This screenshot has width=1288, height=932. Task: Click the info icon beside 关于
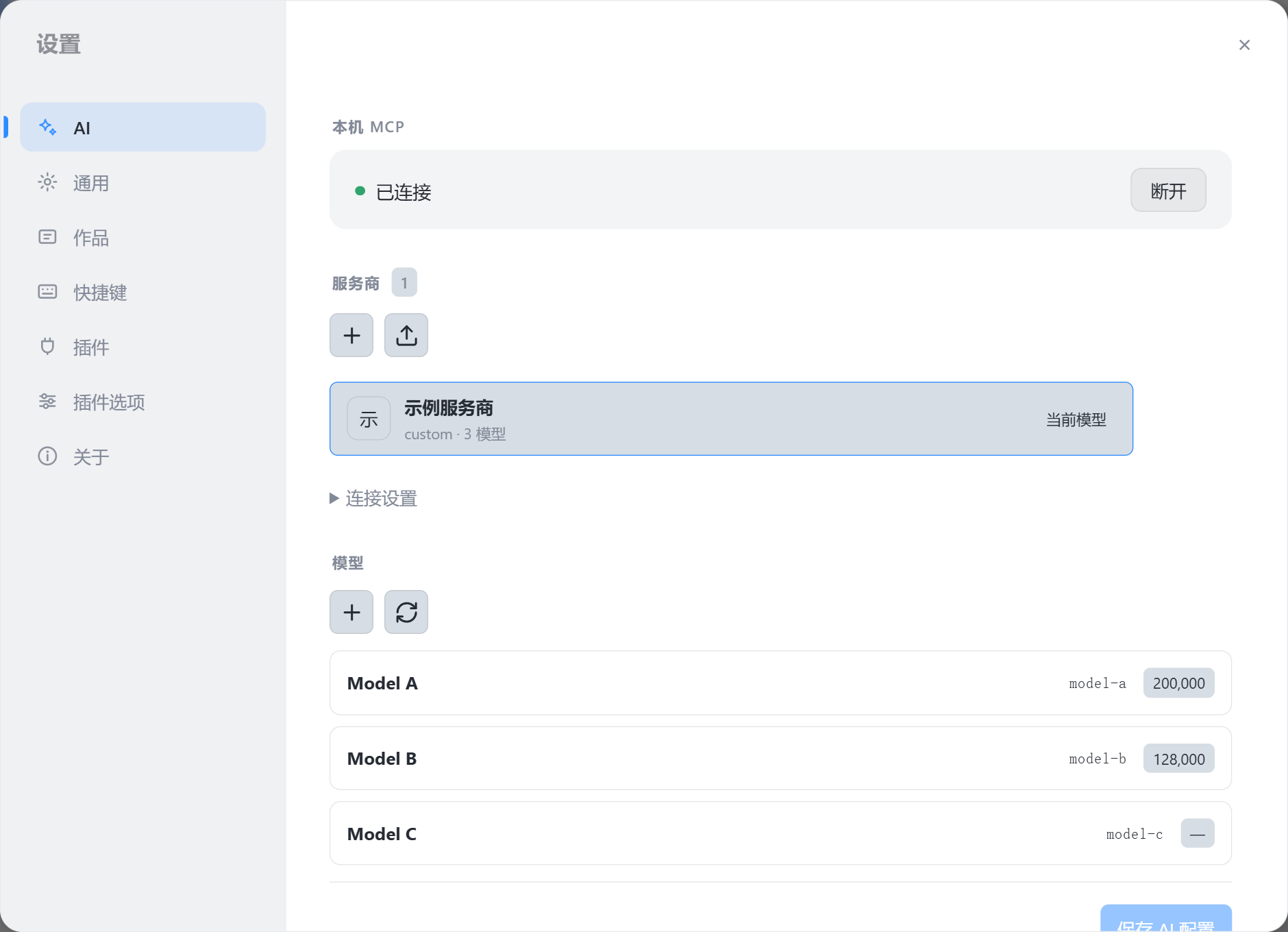pos(47,456)
